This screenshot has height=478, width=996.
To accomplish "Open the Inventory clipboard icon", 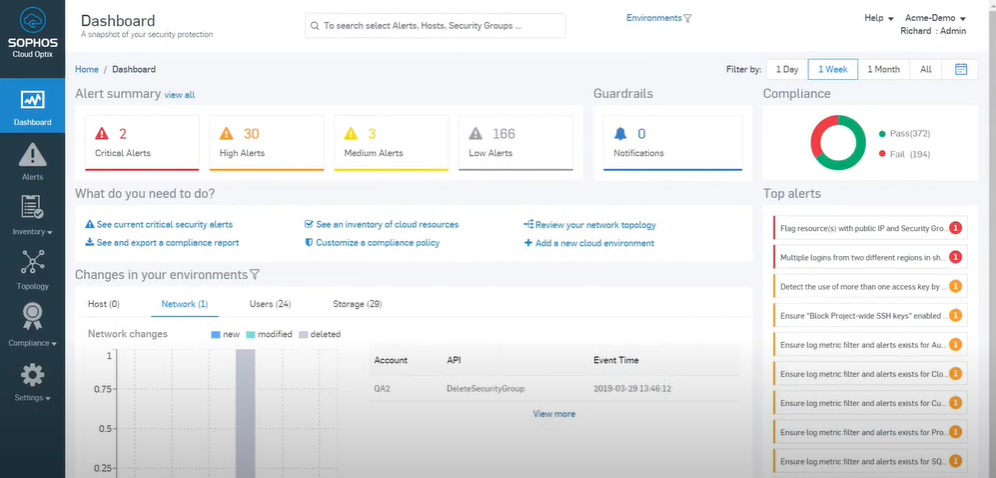I will pos(32,208).
